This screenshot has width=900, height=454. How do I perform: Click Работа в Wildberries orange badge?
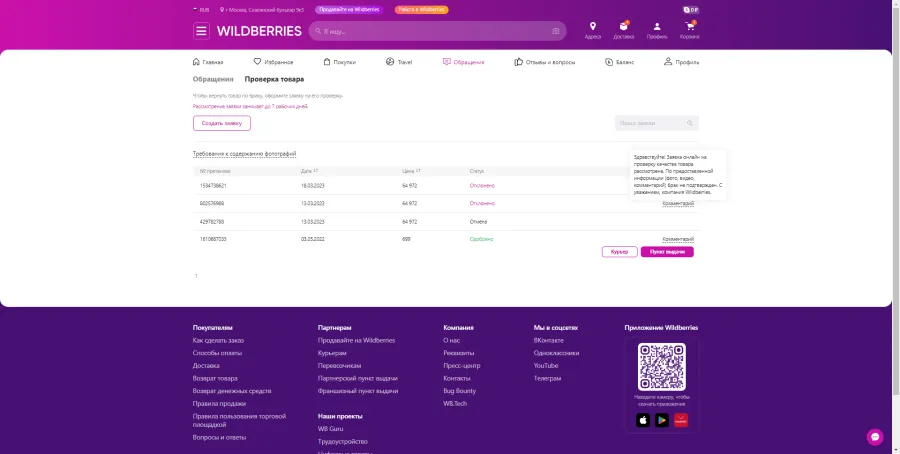pyautogui.click(x=421, y=10)
